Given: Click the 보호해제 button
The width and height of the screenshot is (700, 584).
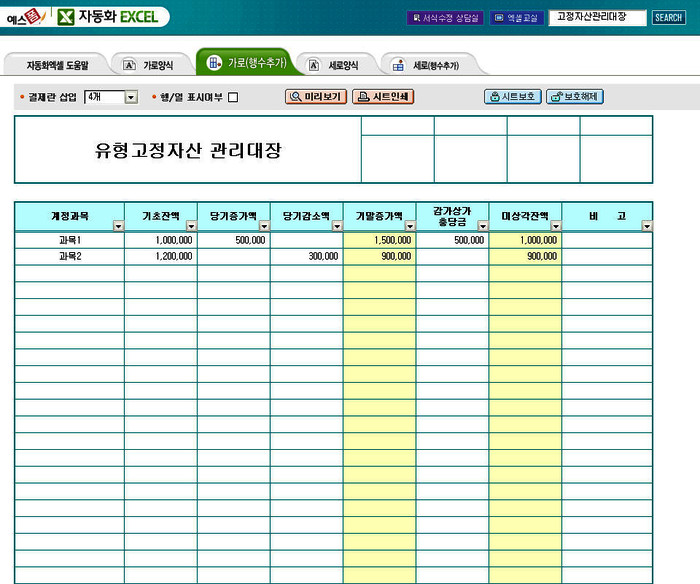Looking at the screenshot, I should 575,96.
